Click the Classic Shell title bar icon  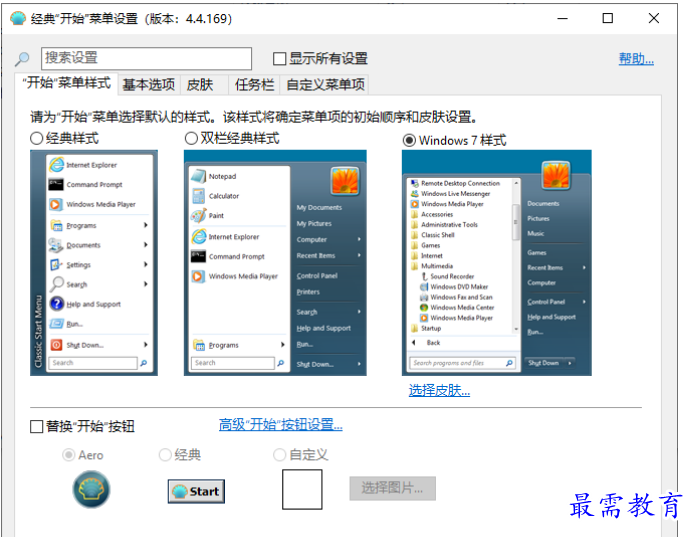18,19
